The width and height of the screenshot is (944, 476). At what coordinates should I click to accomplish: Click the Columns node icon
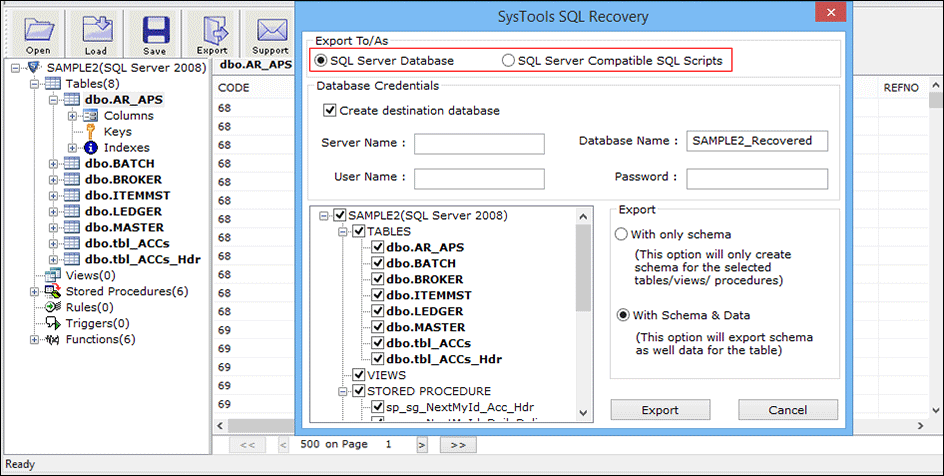(x=91, y=116)
